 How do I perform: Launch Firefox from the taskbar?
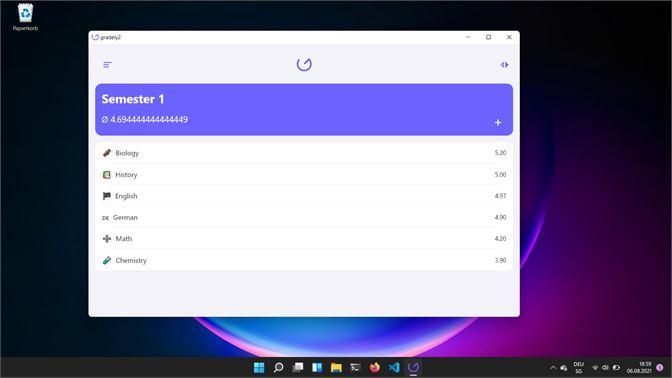coord(375,367)
